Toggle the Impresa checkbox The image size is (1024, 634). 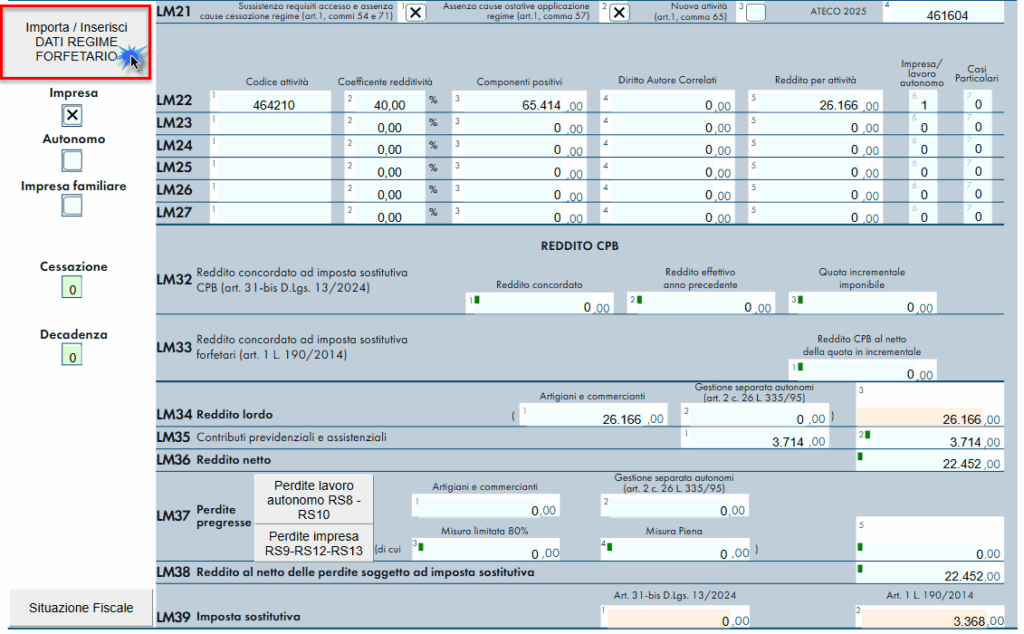72,116
